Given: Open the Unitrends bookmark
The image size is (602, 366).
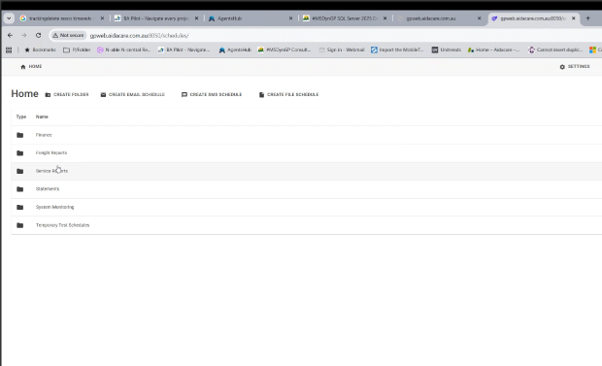Looking at the screenshot, I should tap(446, 50).
